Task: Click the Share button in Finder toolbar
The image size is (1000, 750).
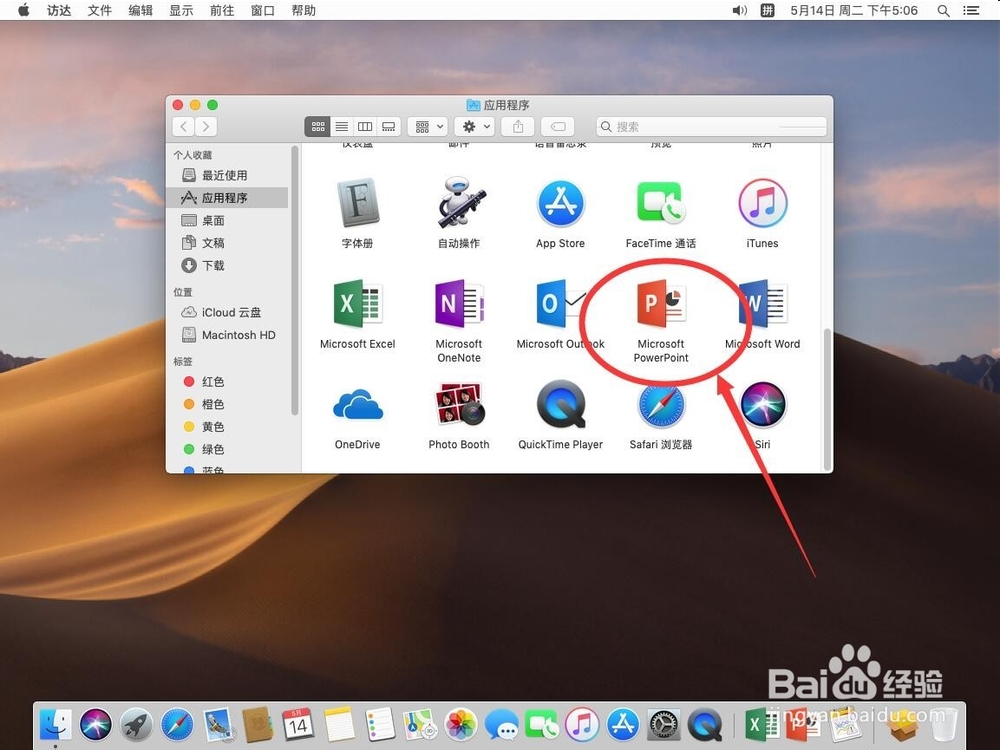Action: click(518, 126)
